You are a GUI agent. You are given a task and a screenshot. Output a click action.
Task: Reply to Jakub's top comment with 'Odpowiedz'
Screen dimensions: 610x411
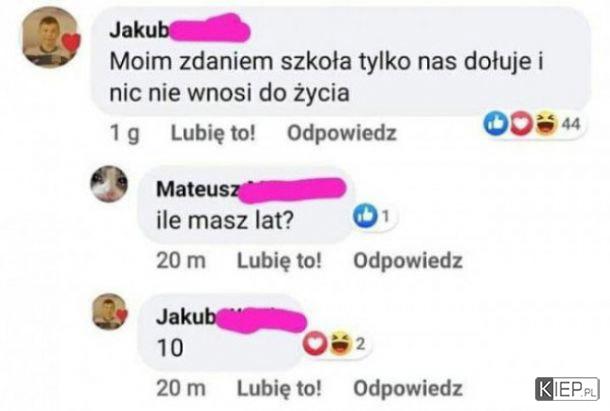pos(342,133)
